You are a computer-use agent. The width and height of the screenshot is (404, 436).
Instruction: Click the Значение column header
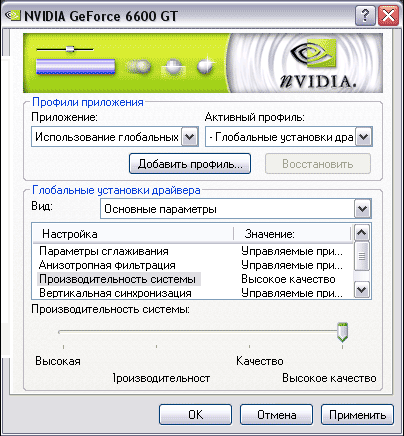pos(292,234)
